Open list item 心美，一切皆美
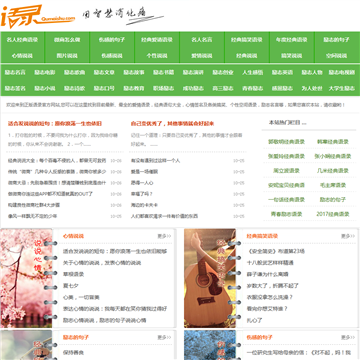The width and height of the screenshot is (360, 360). [x=81, y=297]
